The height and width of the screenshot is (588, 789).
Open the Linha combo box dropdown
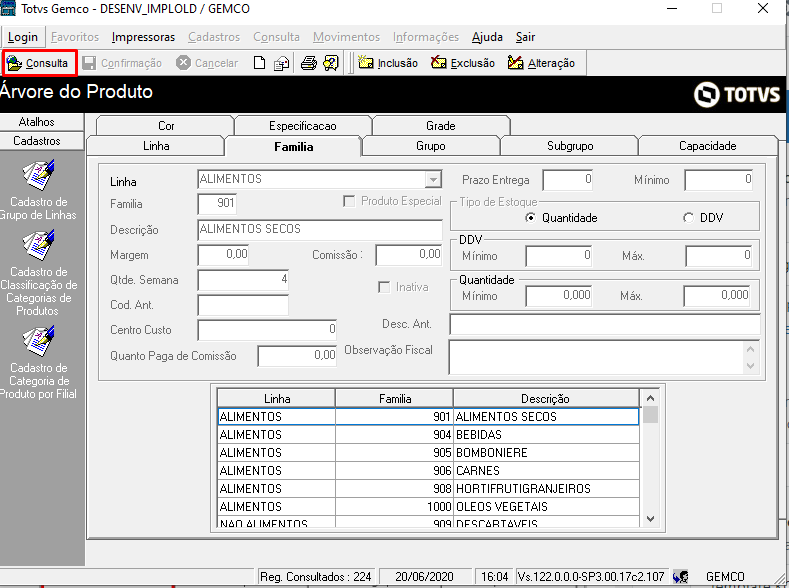432,179
